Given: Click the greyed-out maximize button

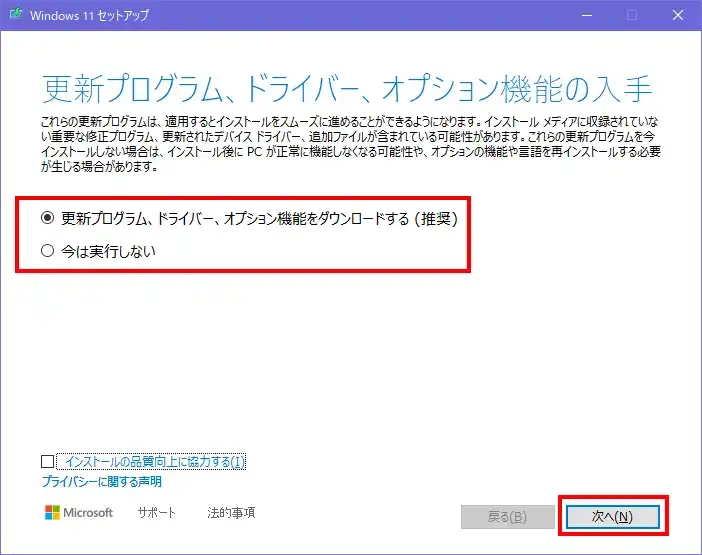Looking at the screenshot, I should pyautogui.click(x=632, y=15).
